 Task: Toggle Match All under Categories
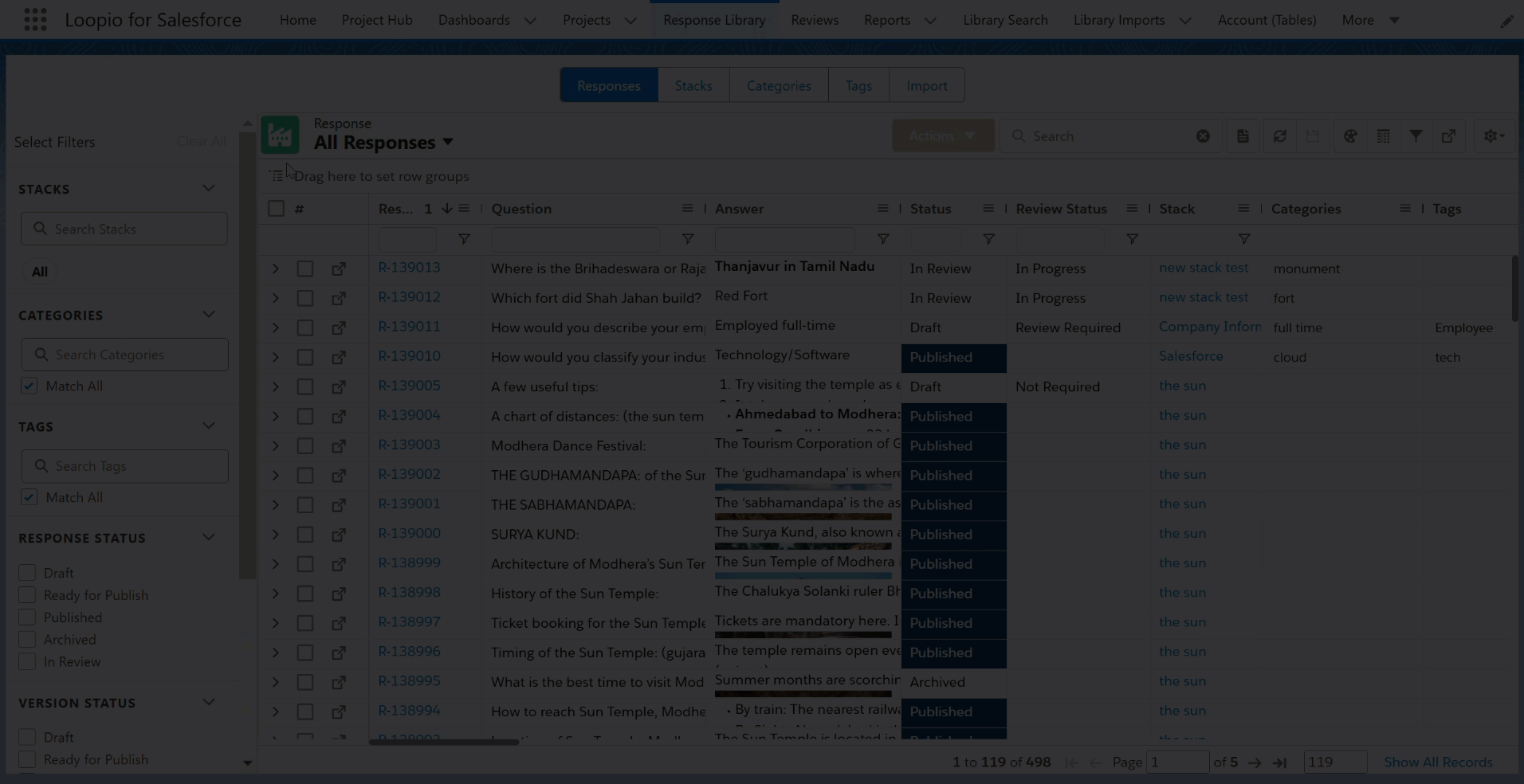[x=29, y=386]
